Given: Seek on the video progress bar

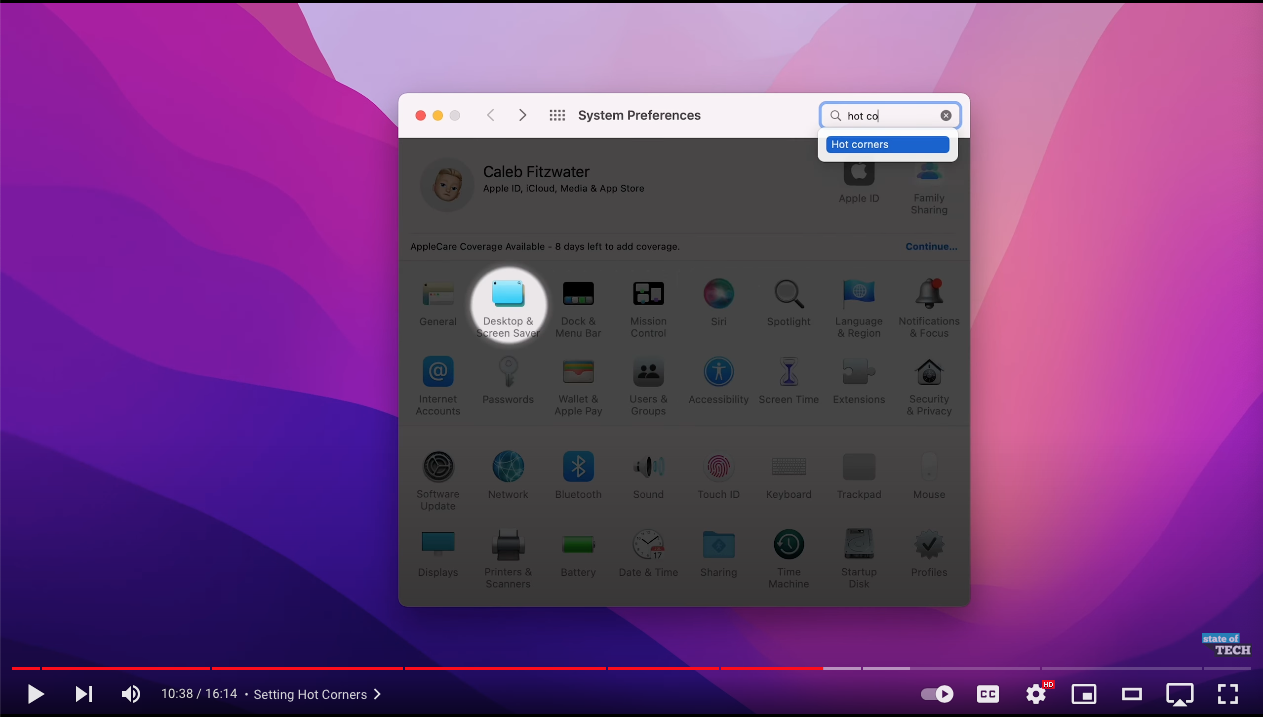Looking at the screenshot, I should click(x=631, y=668).
